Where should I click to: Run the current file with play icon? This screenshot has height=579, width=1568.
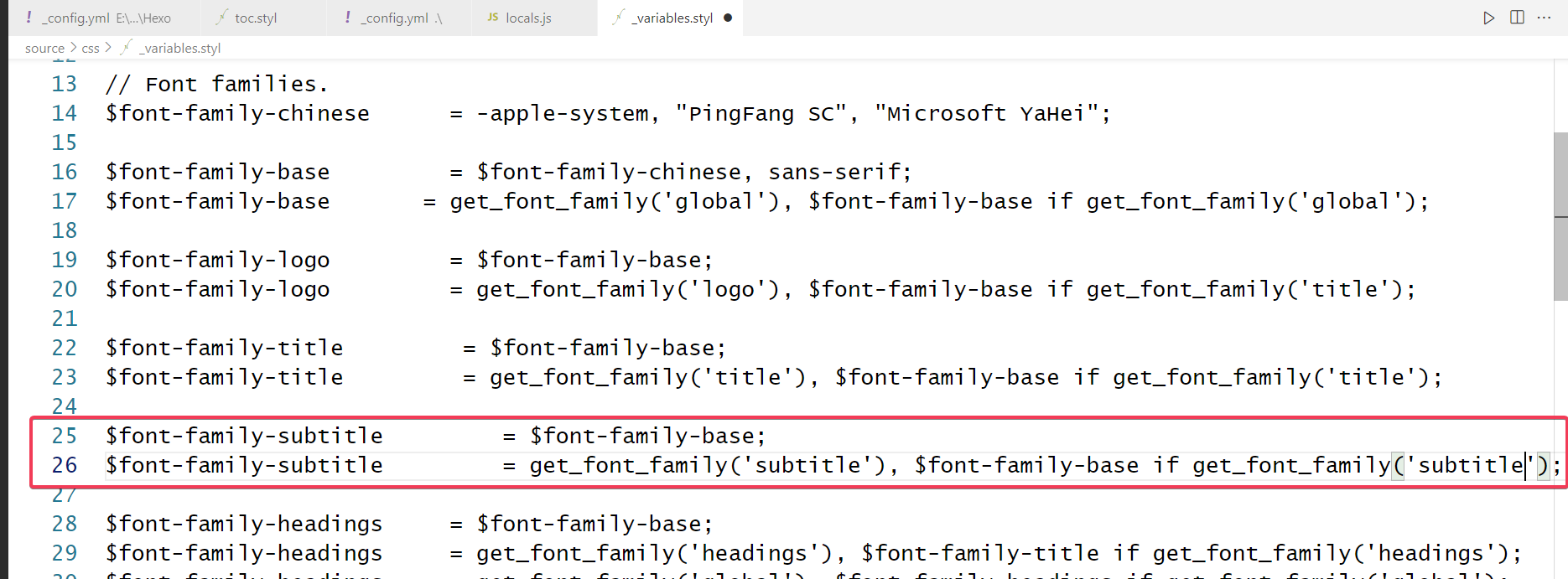(x=1488, y=18)
